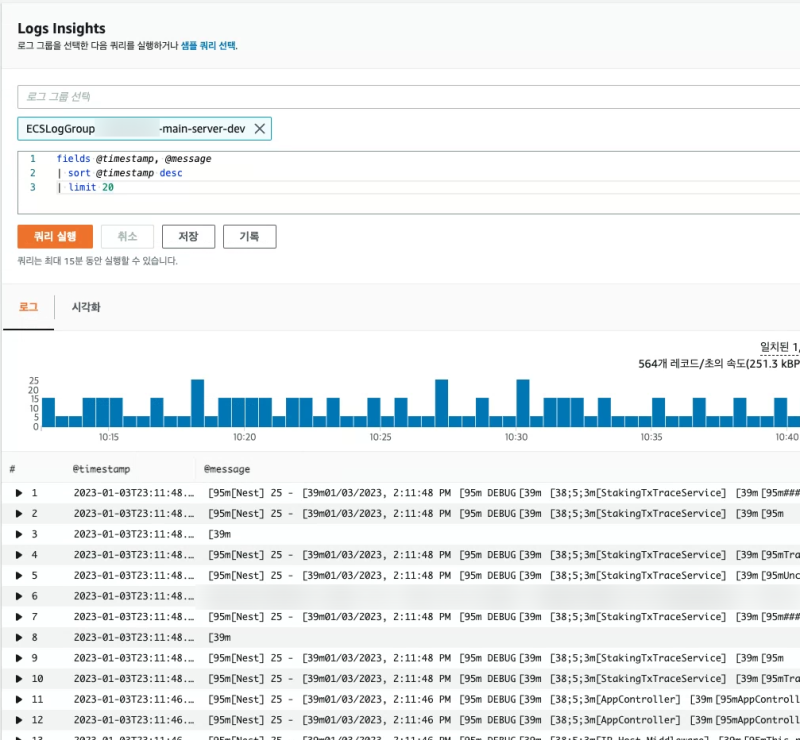
Task: Expand log row 11 AppController entry
Action: (x=19, y=699)
